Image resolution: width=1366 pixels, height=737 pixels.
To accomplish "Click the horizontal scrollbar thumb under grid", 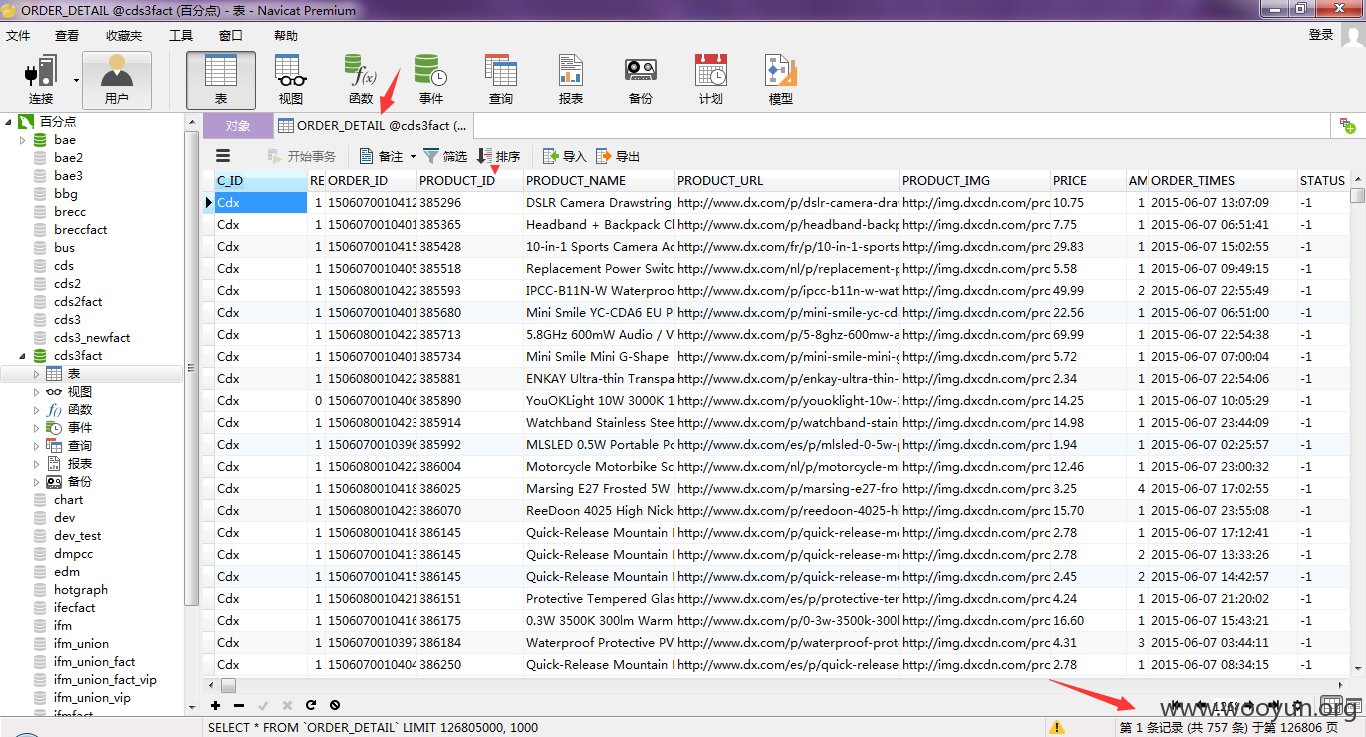I will click(228, 686).
